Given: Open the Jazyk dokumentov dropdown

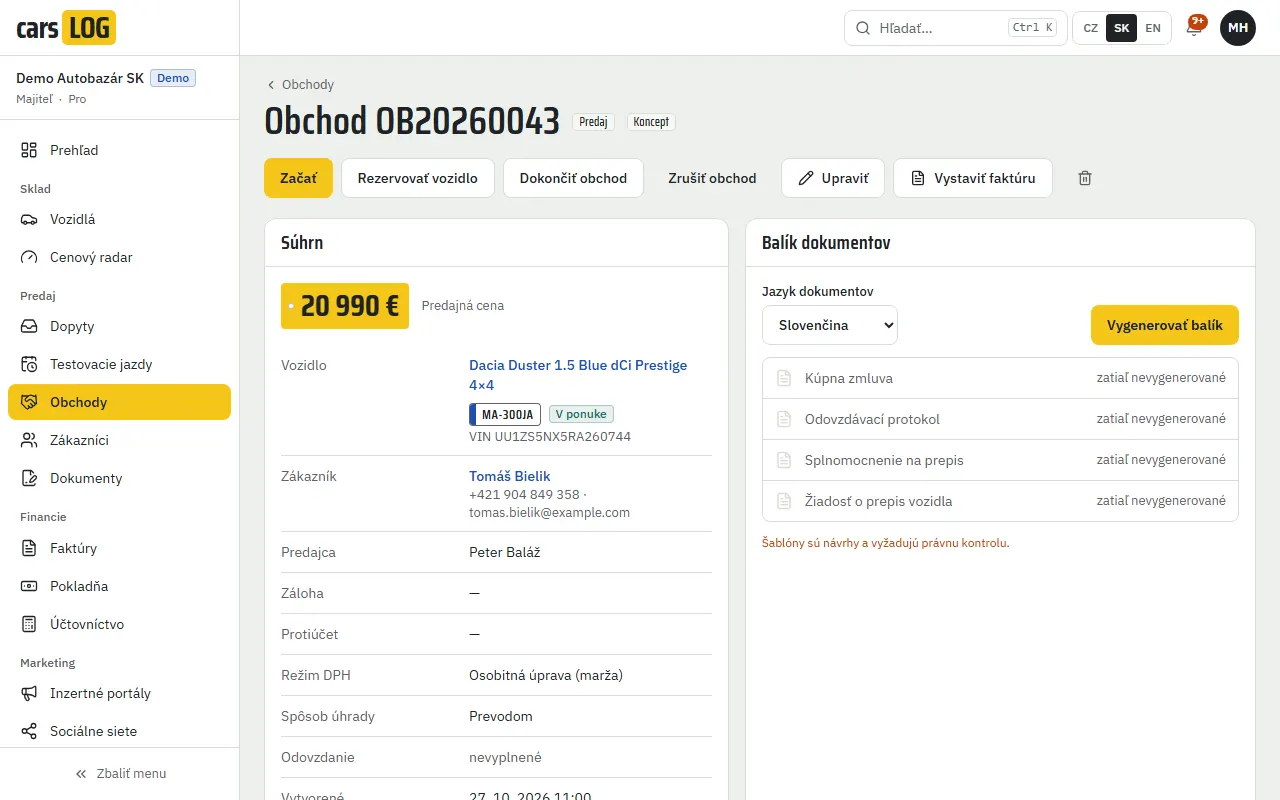Looking at the screenshot, I should pyautogui.click(x=830, y=325).
